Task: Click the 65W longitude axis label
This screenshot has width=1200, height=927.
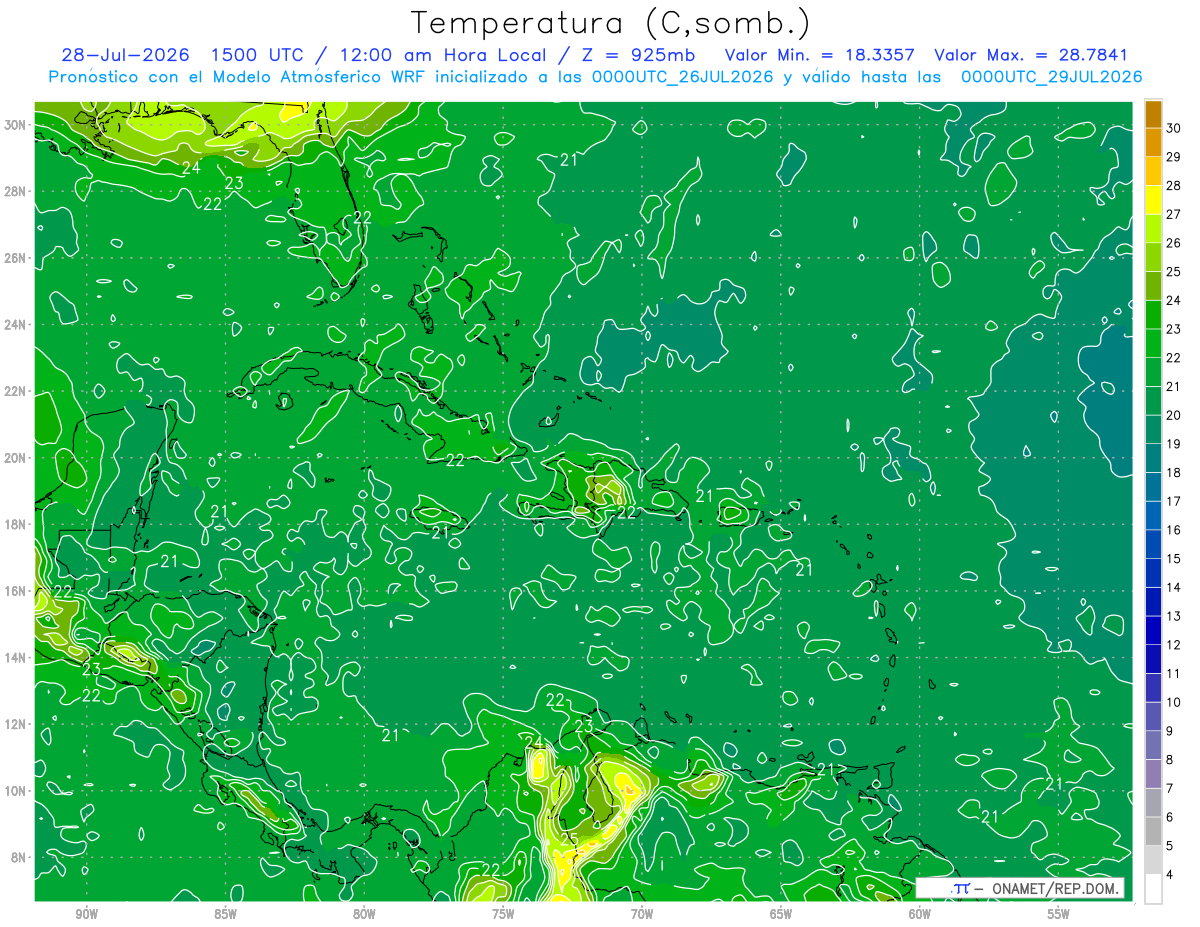Action: click(780, 914)
